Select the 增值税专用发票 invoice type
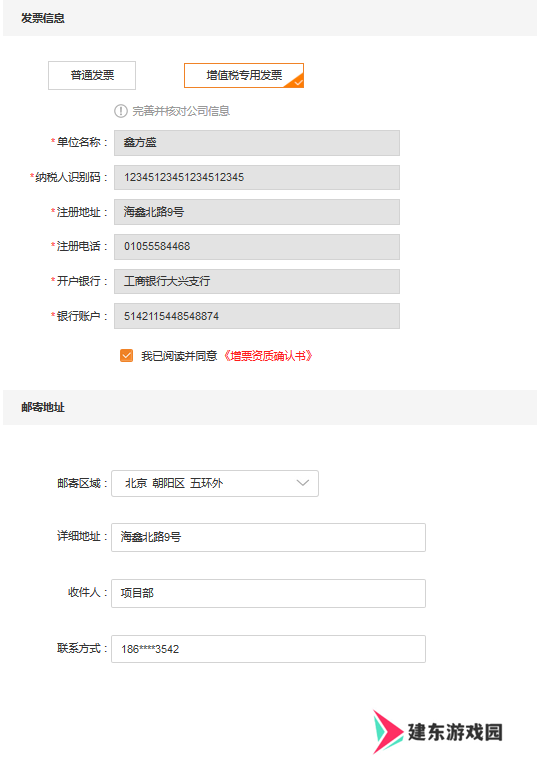537x757 pixels. 244,75
